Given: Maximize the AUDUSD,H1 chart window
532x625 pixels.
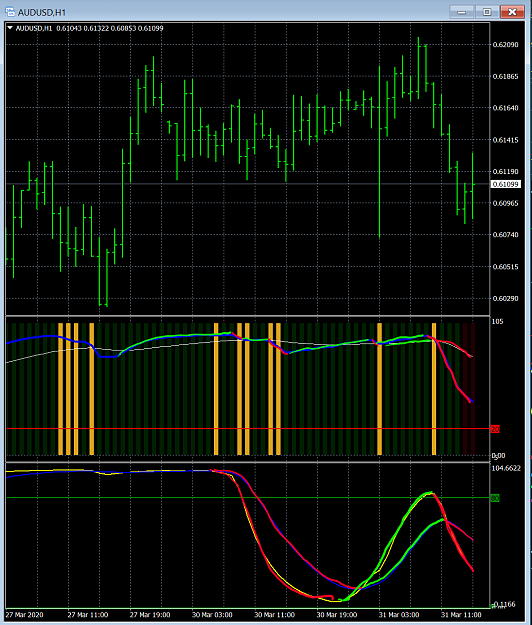Looking at the screenshot, I should (487, 12).
